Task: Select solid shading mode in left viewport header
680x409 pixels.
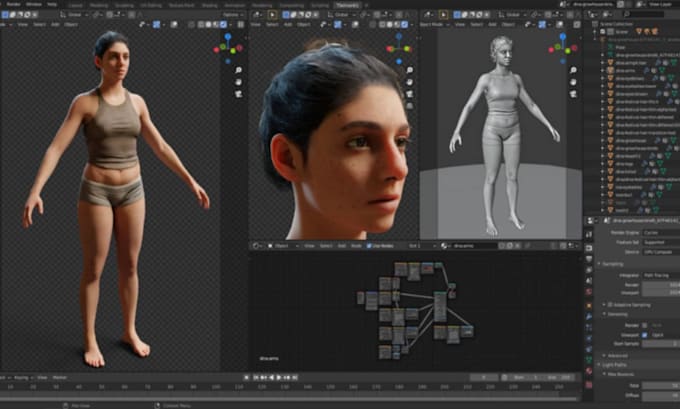Action: tap(208, 25)
